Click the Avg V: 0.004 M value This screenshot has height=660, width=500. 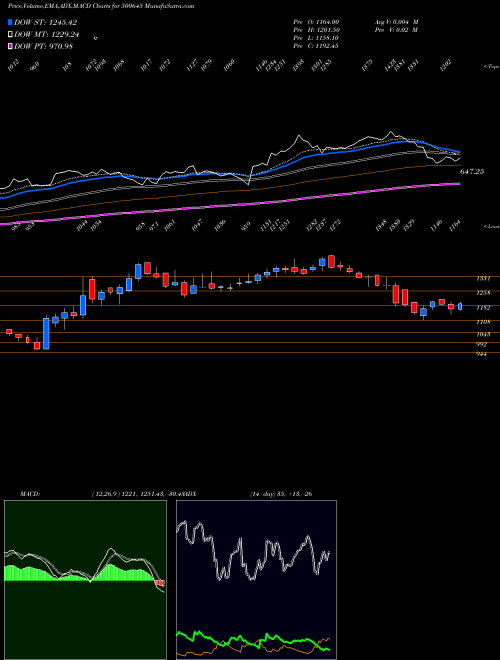pyautogui.click(x=396, y=21)
